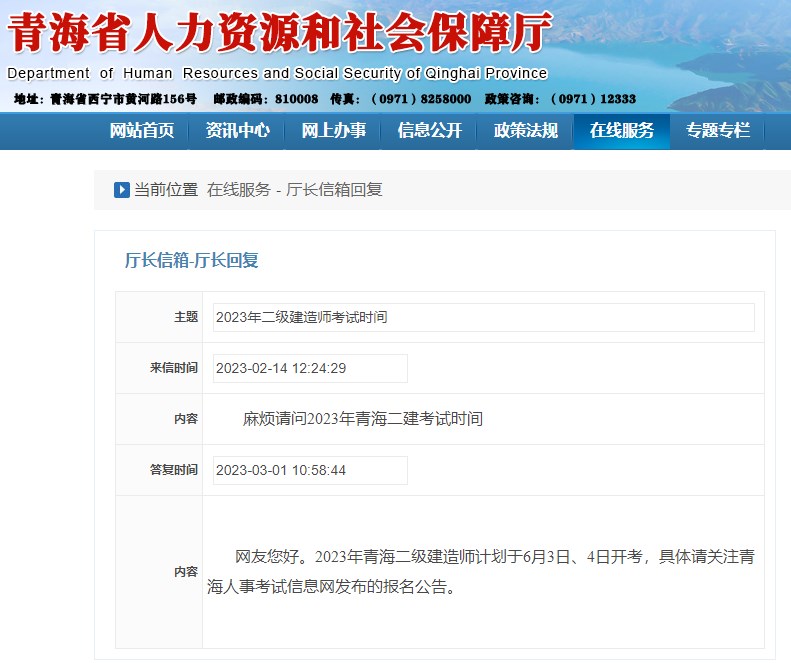Viewport: 791px width, 663px height.
Task: Click the 主题 field with 2023年二级建造师考试时间
Action: (483, 317)
